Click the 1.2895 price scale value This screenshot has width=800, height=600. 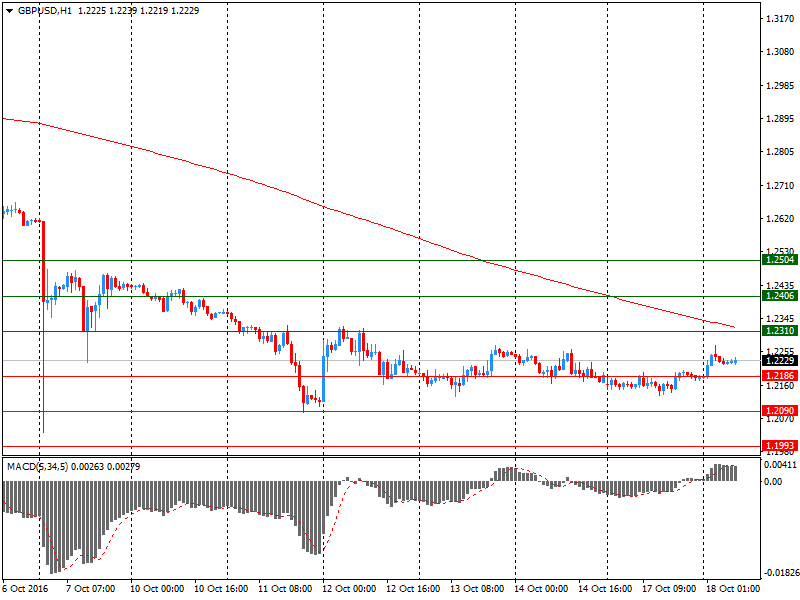pos(780,119)
